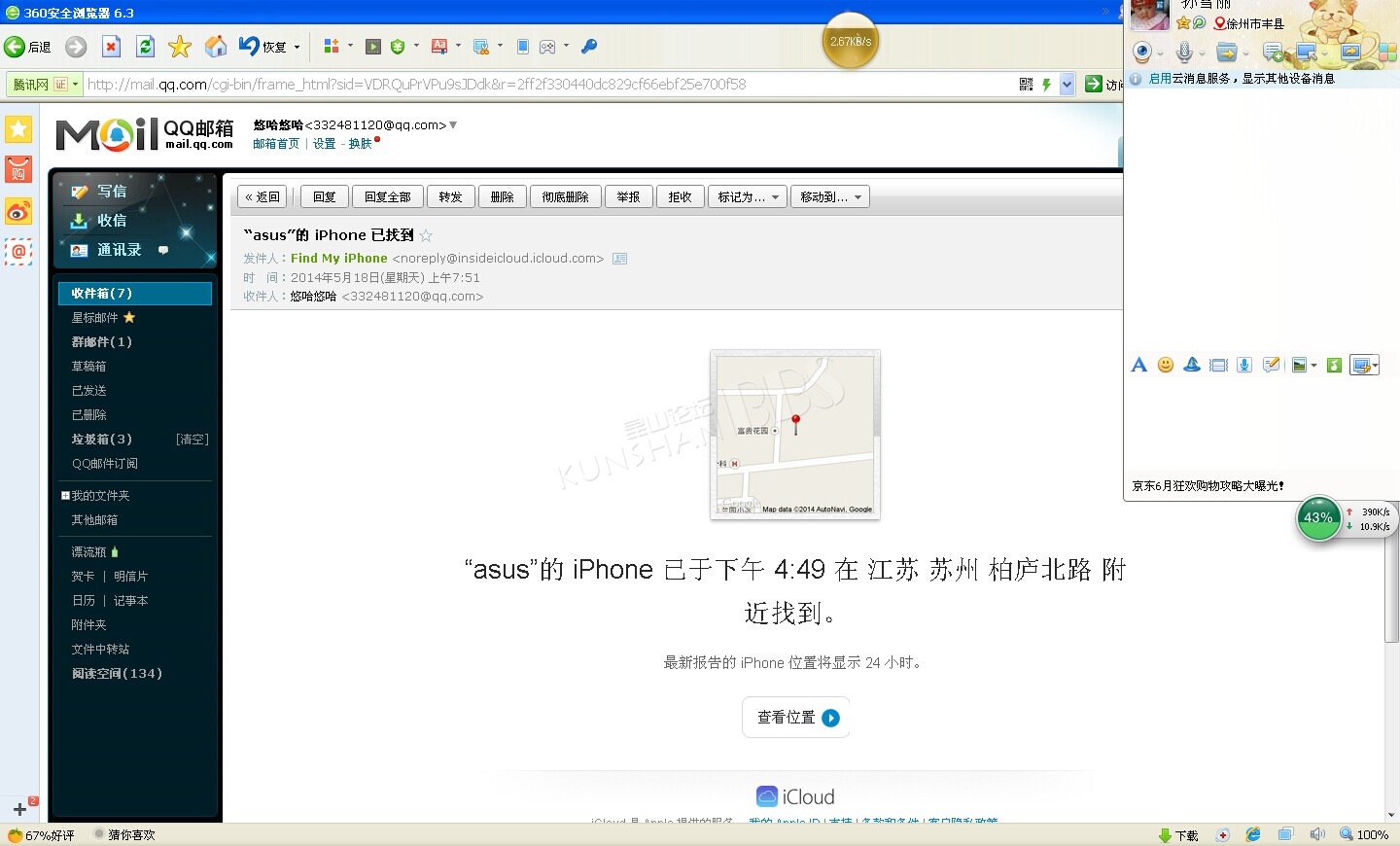
Task: Click [清空] to empty the spam folder
Action: click(192, 440)
